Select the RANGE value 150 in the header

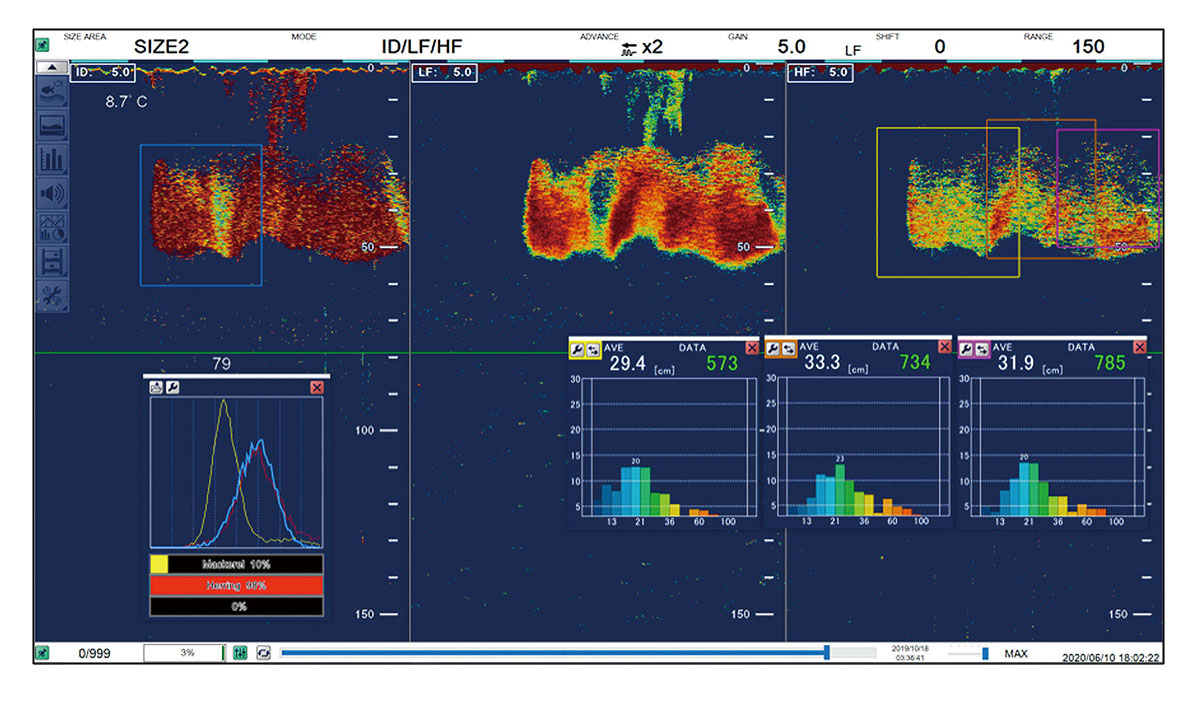coord(1088,47)
